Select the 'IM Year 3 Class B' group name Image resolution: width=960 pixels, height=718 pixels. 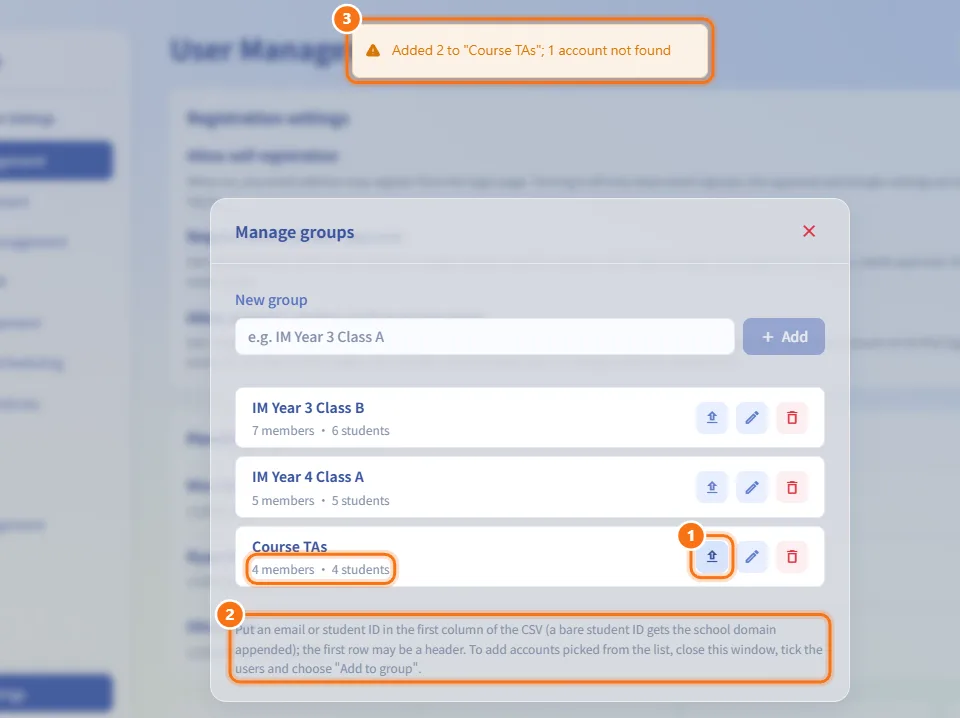point(308,408)
